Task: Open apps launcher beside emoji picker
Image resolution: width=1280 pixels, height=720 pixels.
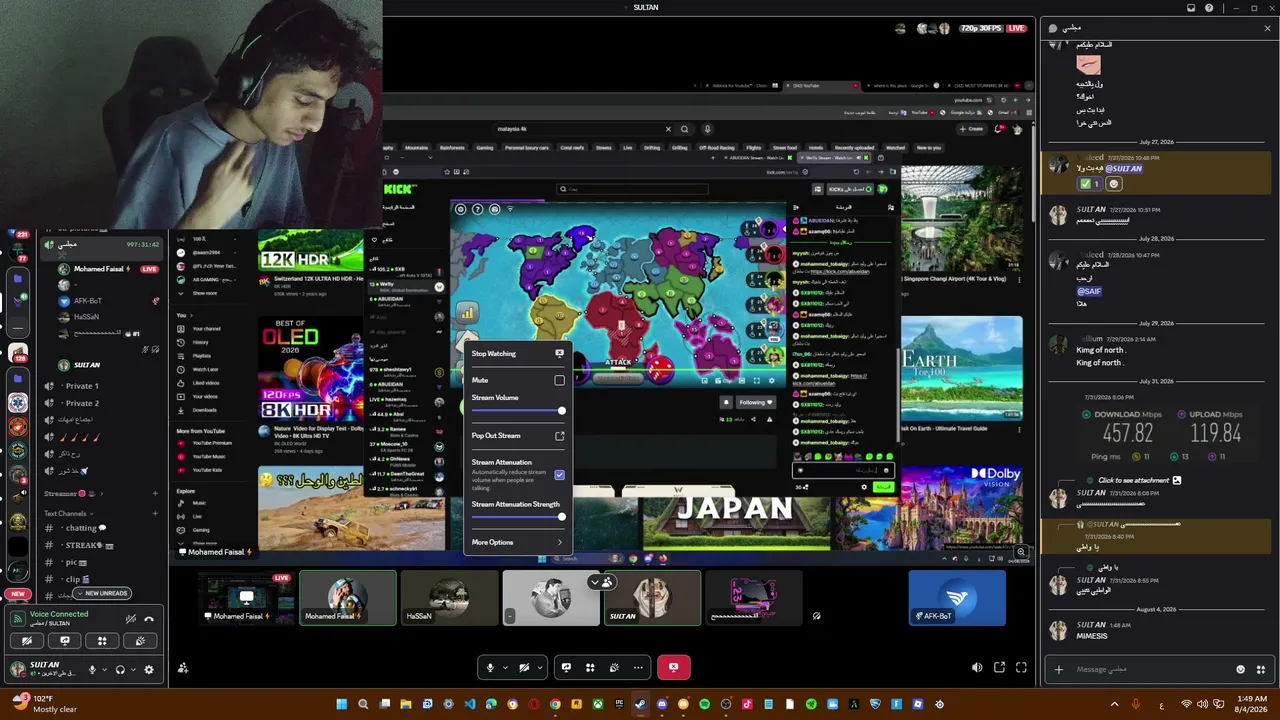Action: click(1261, 669)
